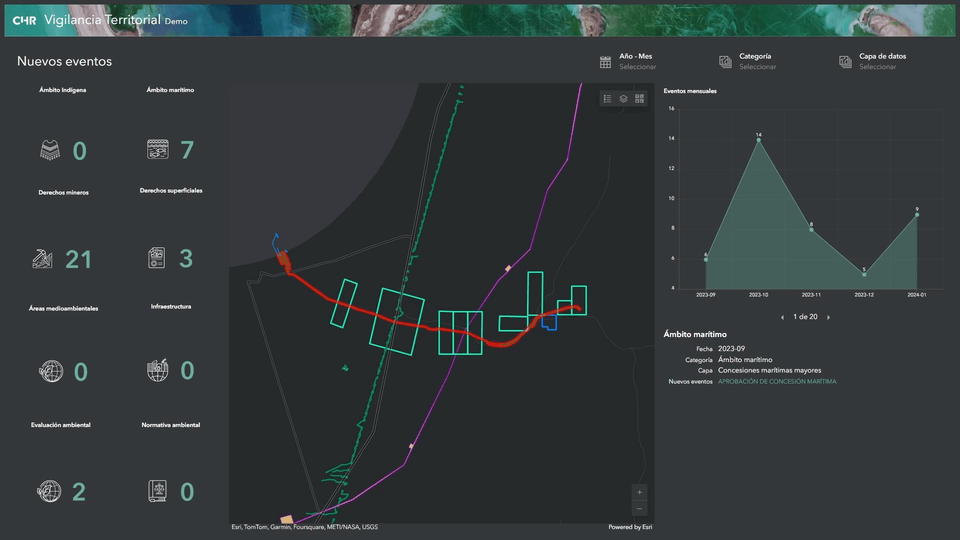Screen dimensions: 960x540
Task: Click the Derechos superficiales document icon
Action: tap(157, 258)
